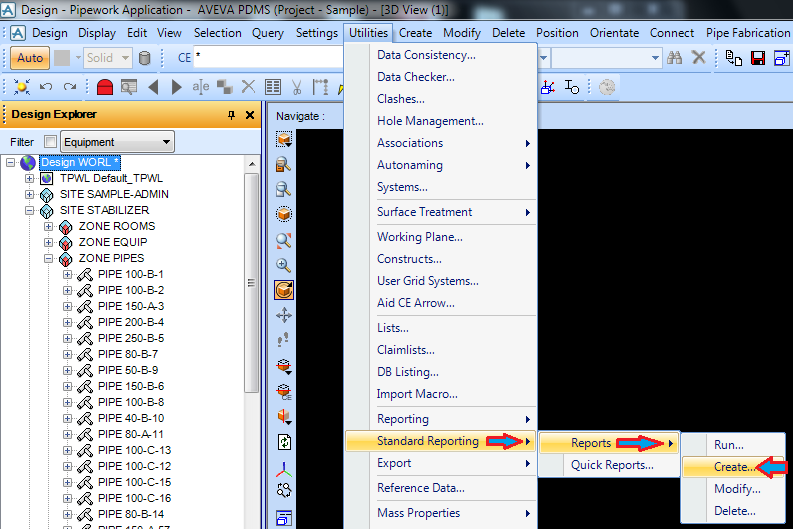Click the pan view crossed-arrows icon
793x529 pixels.
click(284, 315)
